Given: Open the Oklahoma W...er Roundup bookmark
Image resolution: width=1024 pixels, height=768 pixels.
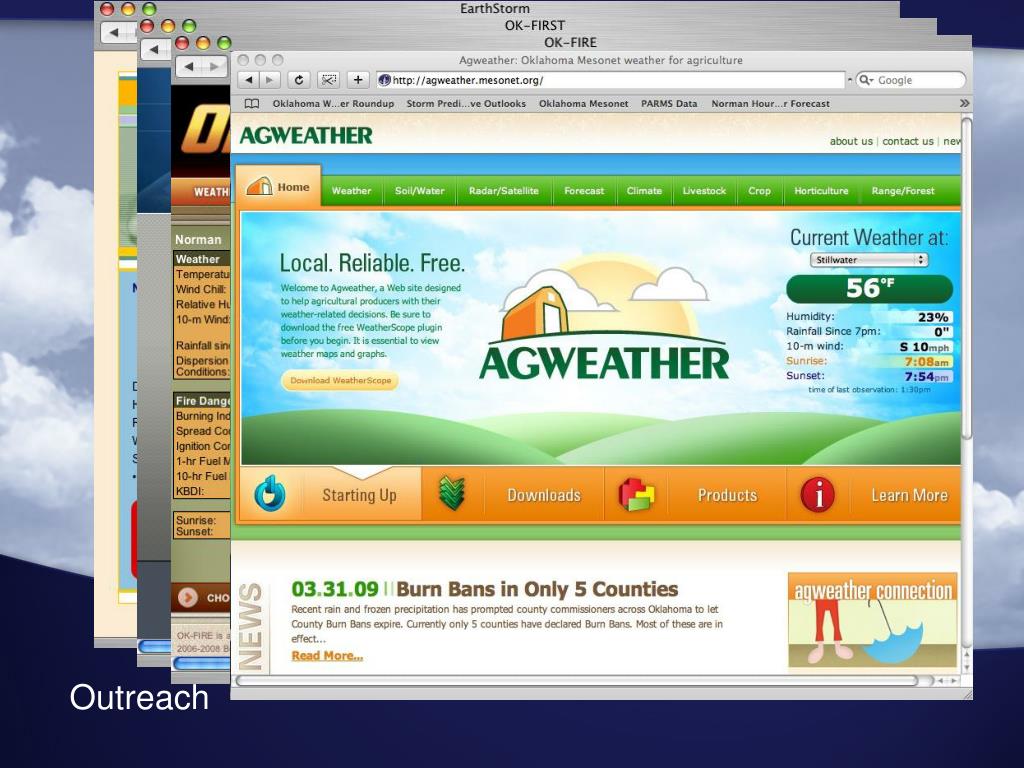Looking at the screenshot, I should click(x=333, y=103).
